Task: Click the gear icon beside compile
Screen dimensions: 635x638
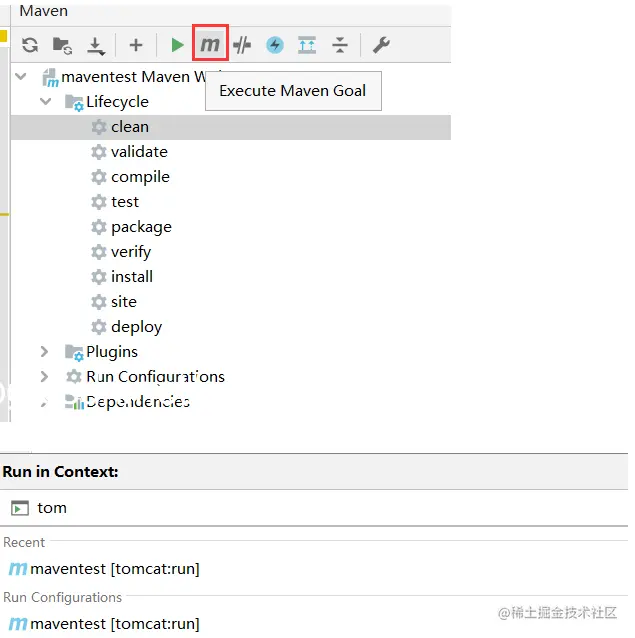Action: (x=99, y=177)
